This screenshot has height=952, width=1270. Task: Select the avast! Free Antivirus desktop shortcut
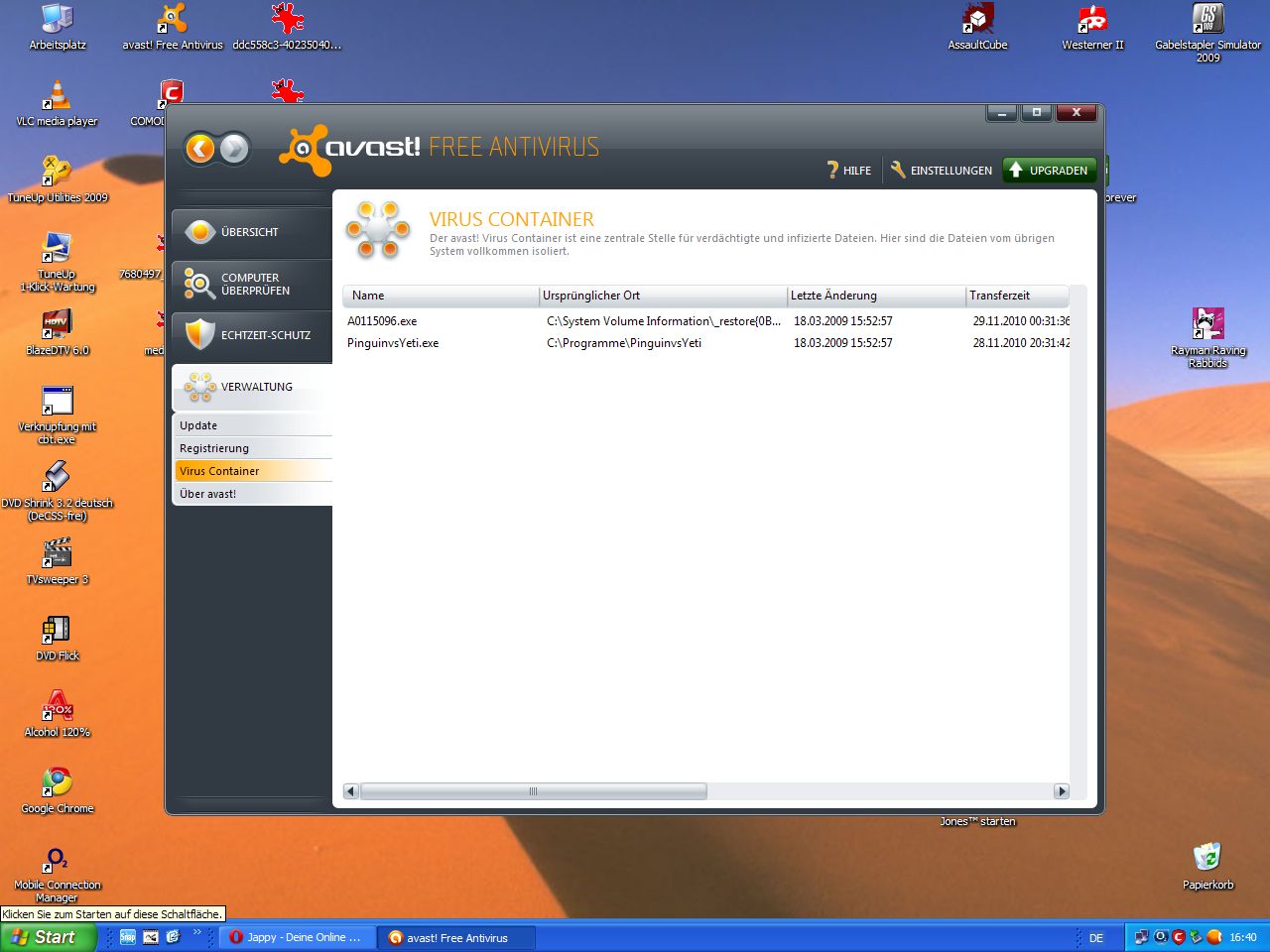click(173, 28)
